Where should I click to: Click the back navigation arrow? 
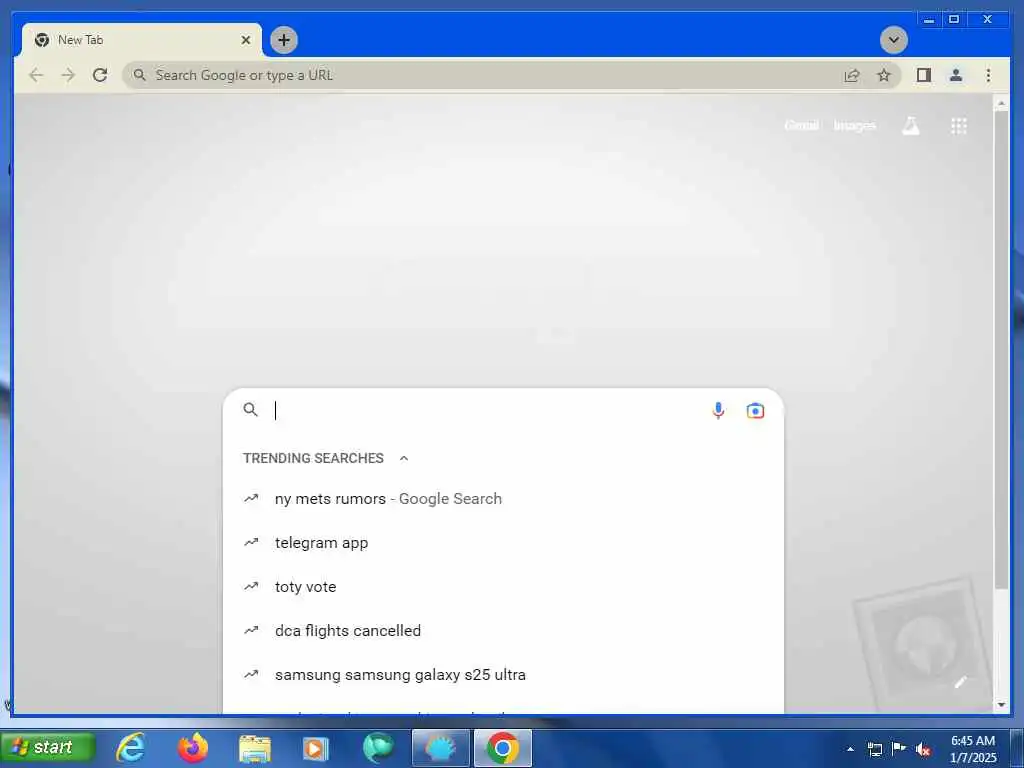point(36,75)
